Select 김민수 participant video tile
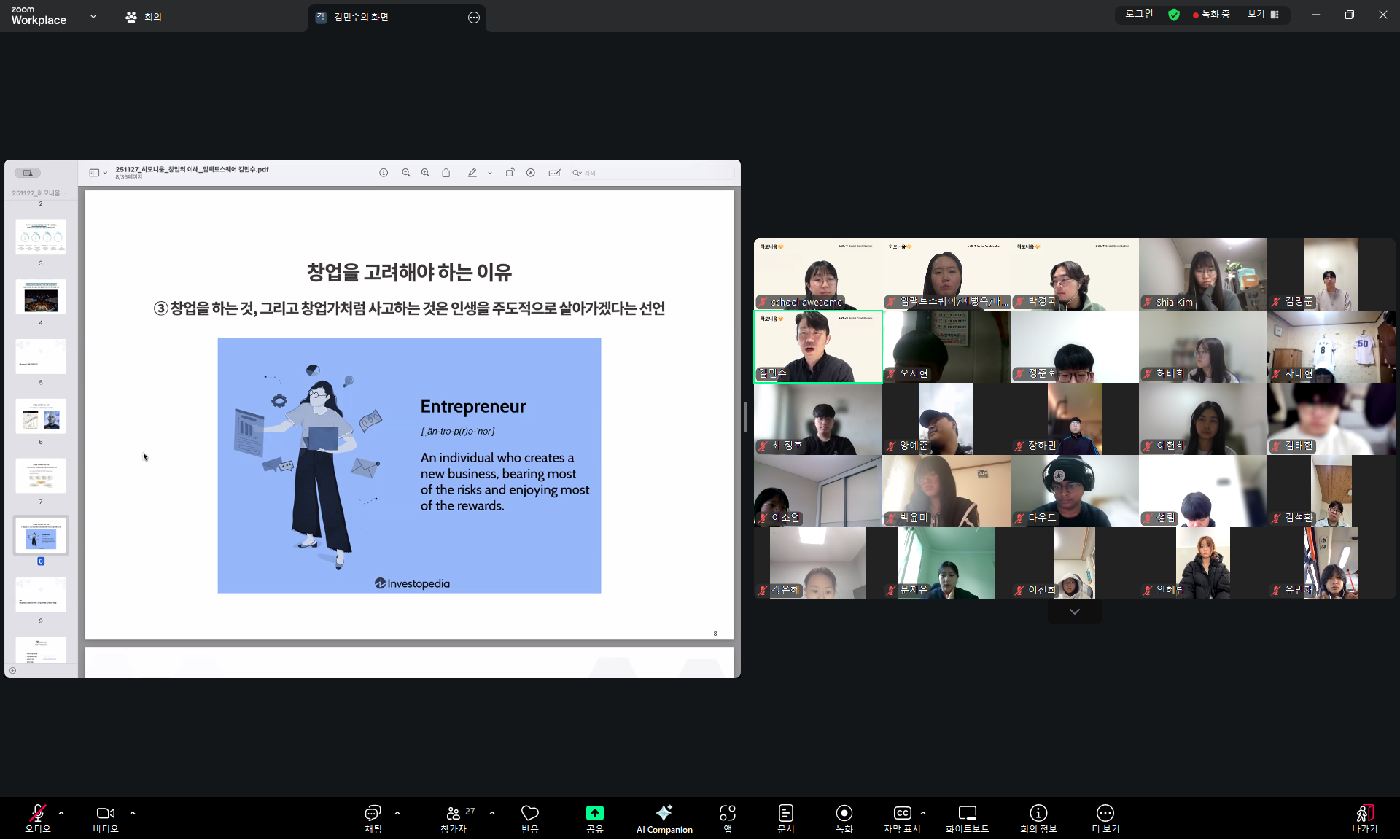The height and width of the screenshot is (840, 1400). (817, 346)
